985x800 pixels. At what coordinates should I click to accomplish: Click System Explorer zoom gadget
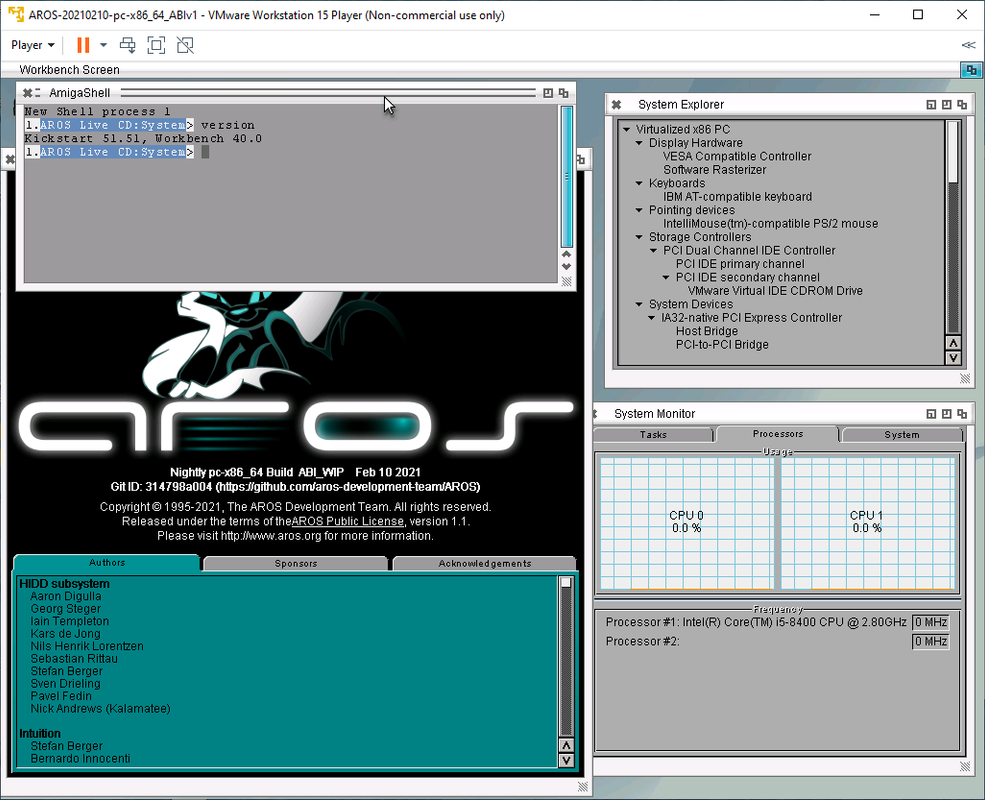(946, 105)
